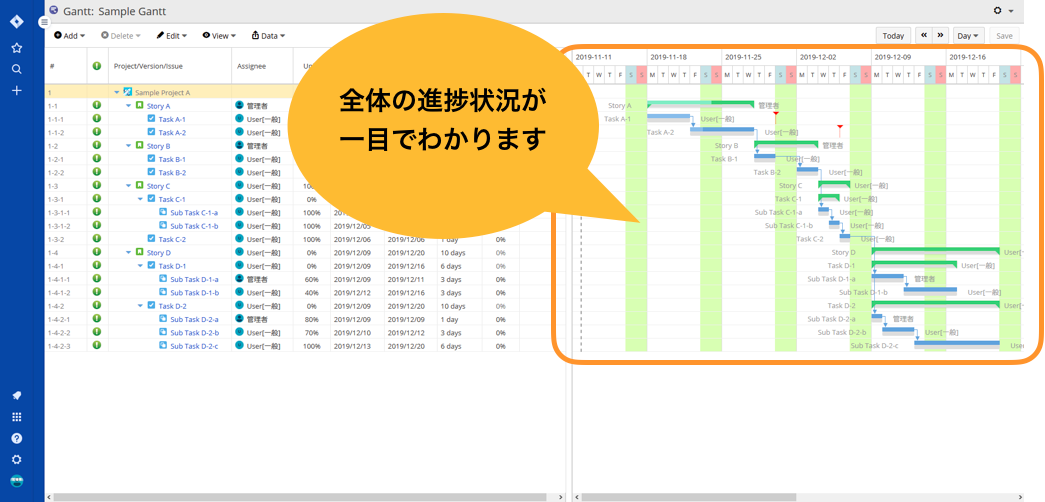Click the 2019-12-02 week header
The image size is (1045, 502).
click(x=834, y=57)
